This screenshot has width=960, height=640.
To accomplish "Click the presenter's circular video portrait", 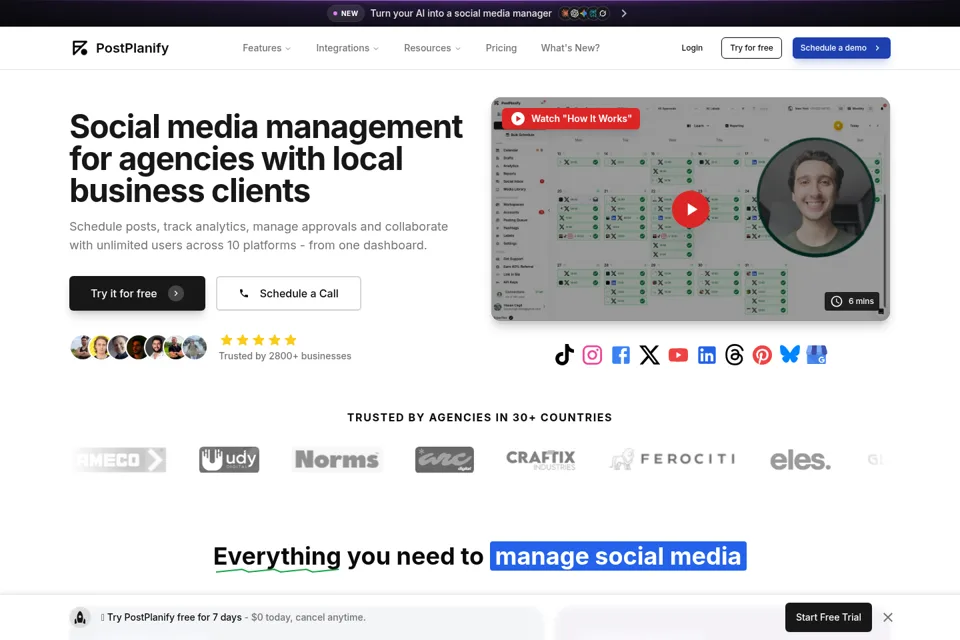I will tap(816, 197).
